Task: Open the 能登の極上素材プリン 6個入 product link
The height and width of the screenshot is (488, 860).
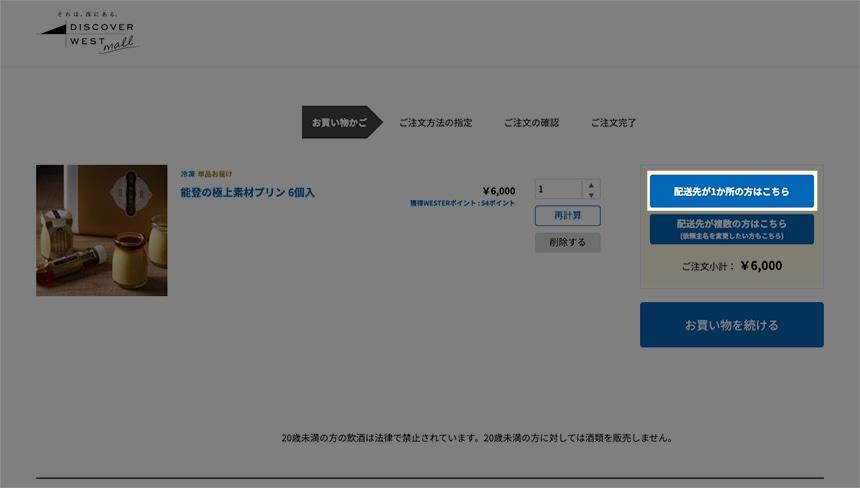Action: click(x=247, y=192)
